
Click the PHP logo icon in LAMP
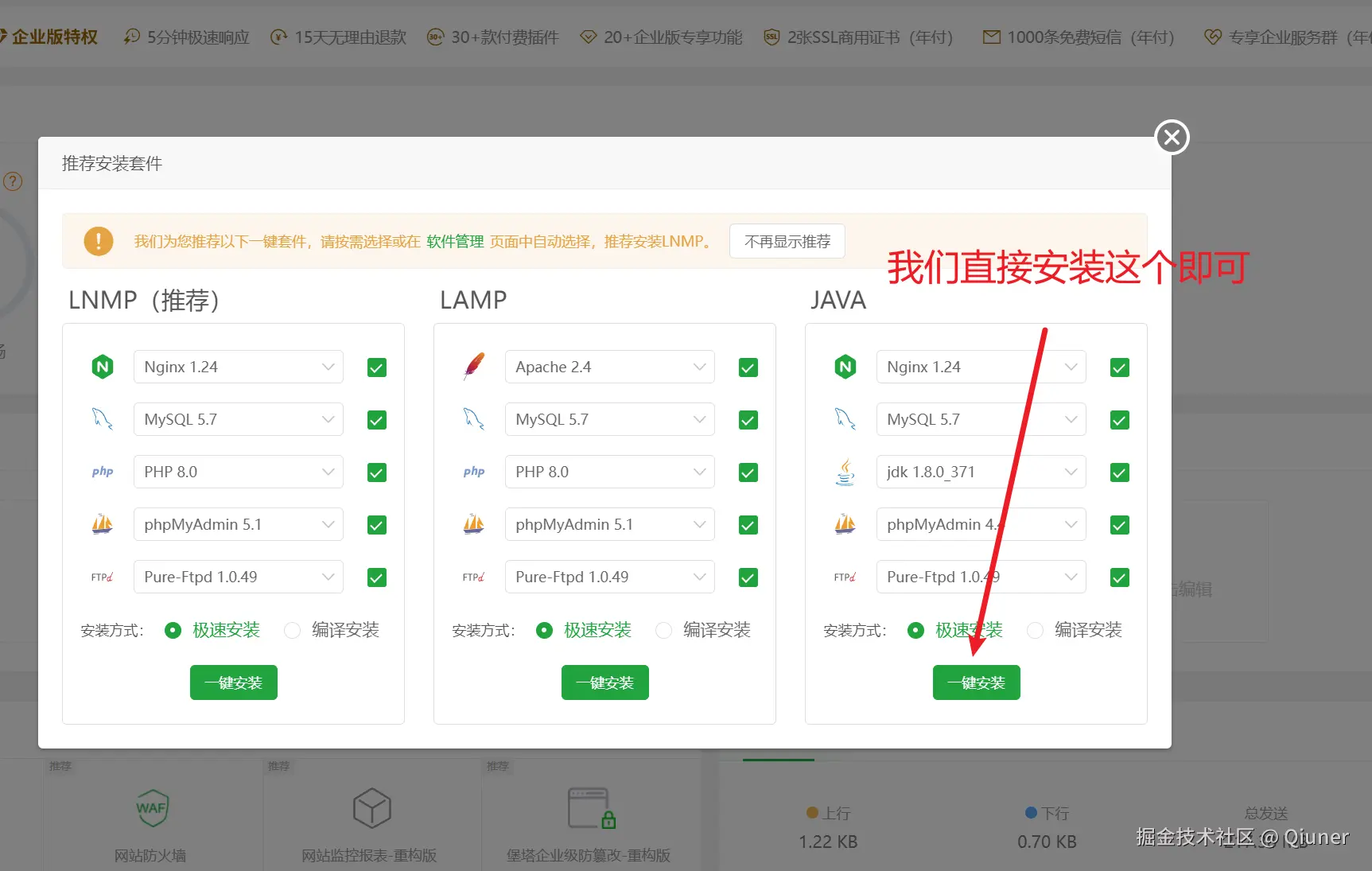click(x=474, y=472)
